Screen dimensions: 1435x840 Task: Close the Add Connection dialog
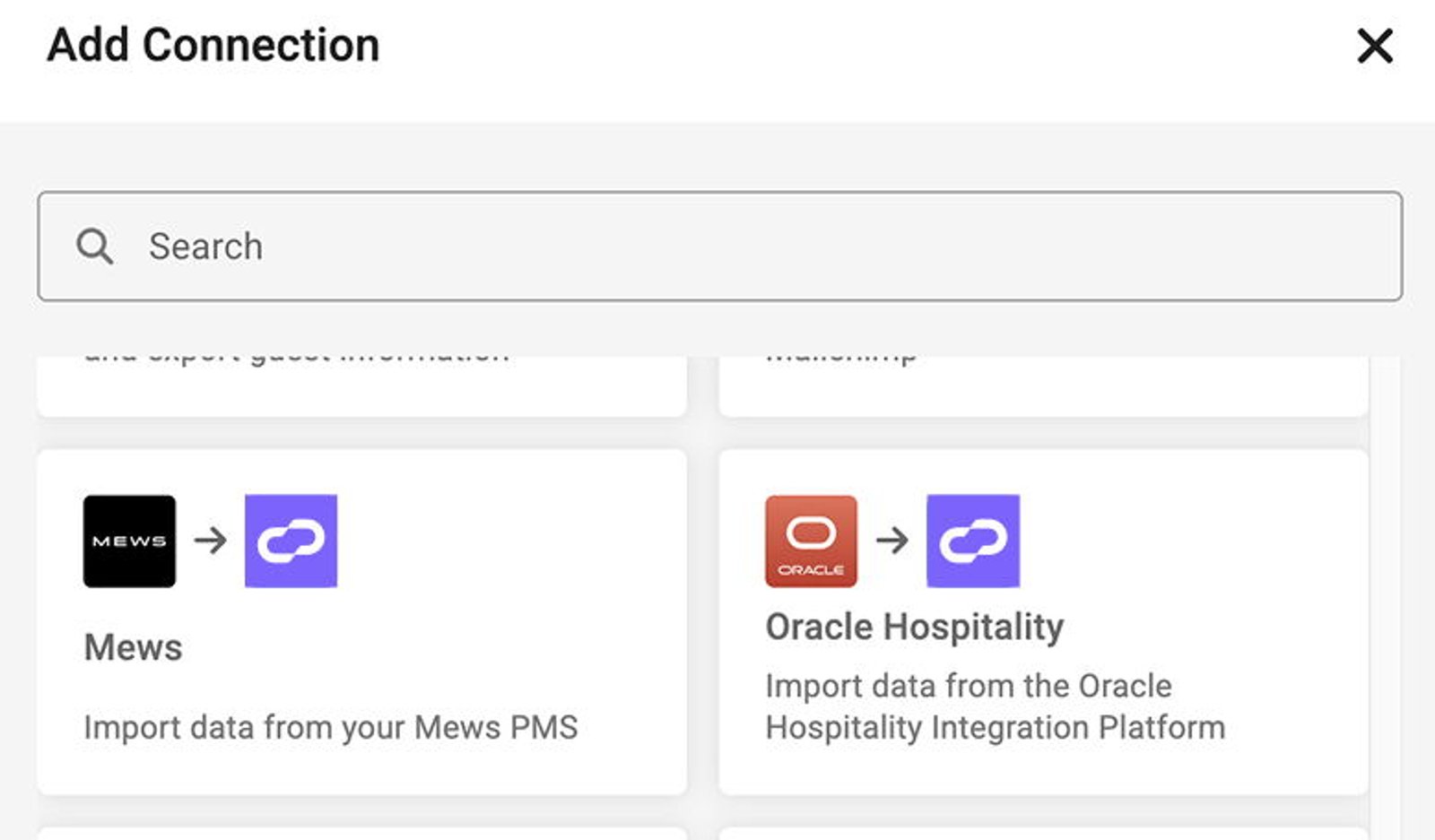[1375, 46]
